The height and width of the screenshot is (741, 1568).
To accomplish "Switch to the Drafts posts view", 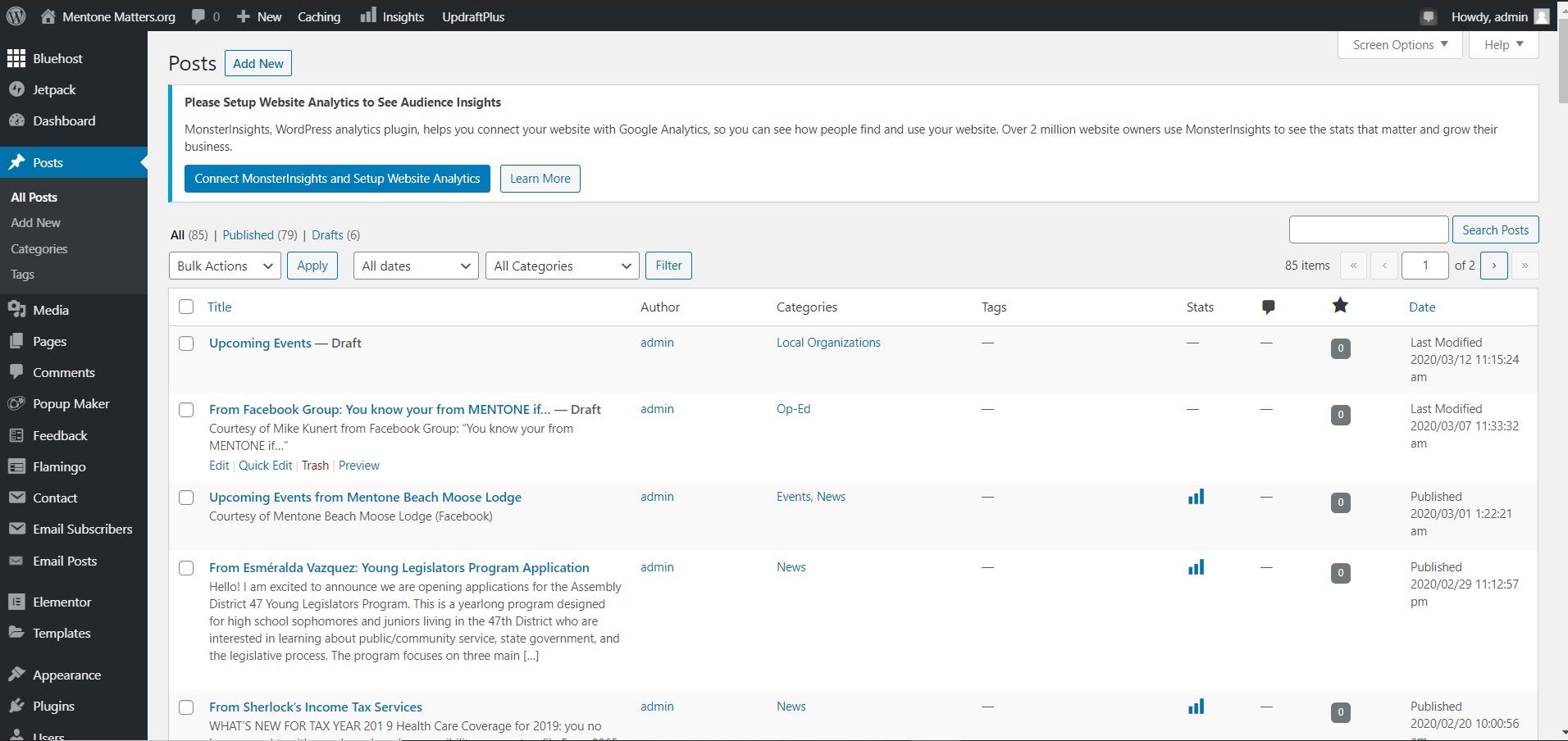I will [327, 235].
